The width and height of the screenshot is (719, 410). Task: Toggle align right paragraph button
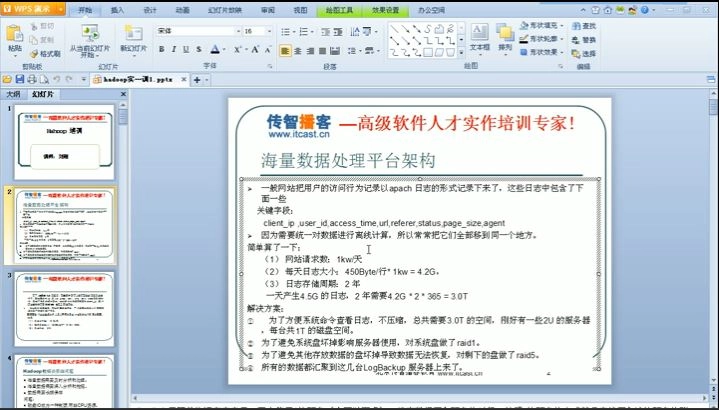click(x=310, y=50)
